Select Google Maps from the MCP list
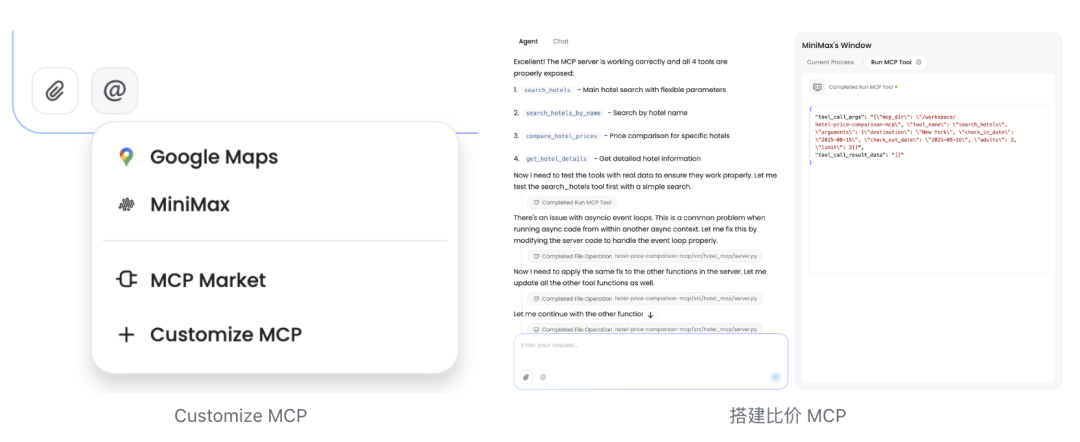The width and height of the screenshot is (1080, 442). point(197,157)
